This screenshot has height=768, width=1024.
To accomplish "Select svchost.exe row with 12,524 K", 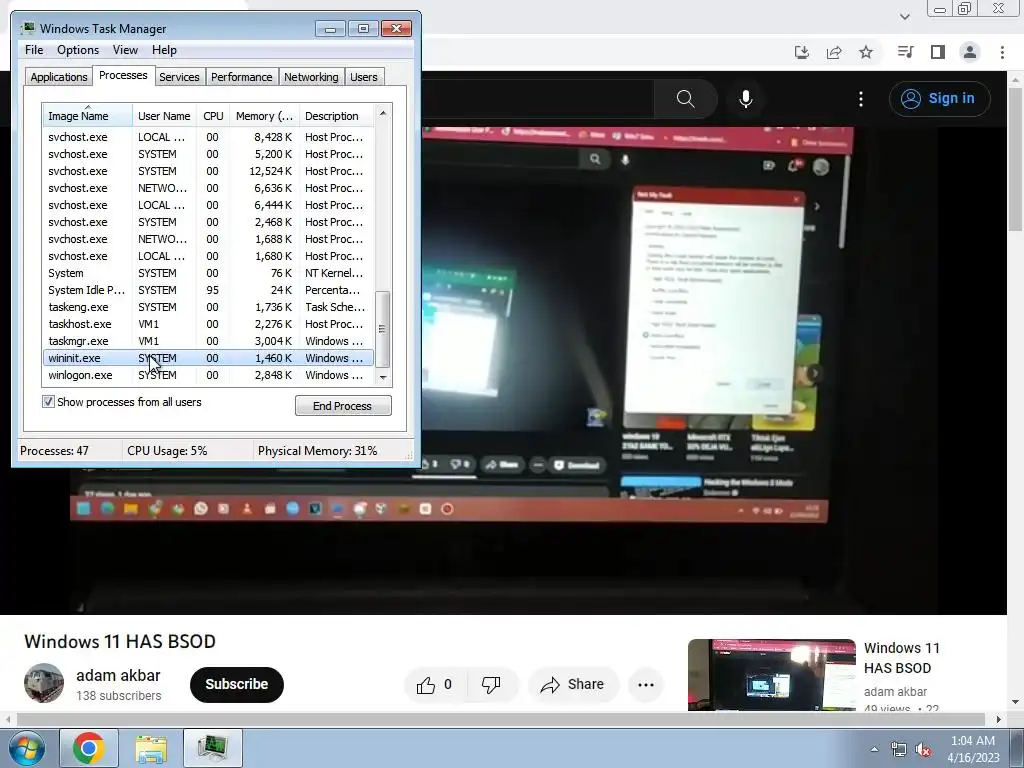I will pyautogui.click(x=208, y=171).
